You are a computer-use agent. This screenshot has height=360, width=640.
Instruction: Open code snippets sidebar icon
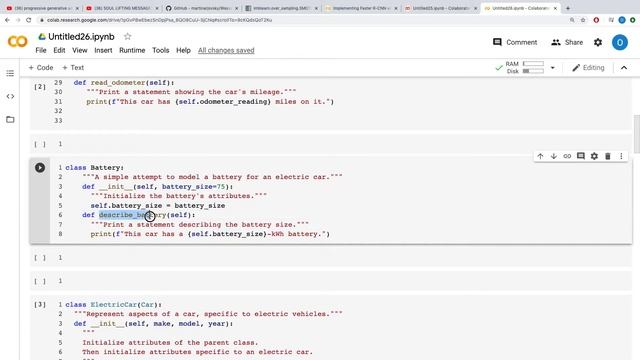[x=10, y=96]
